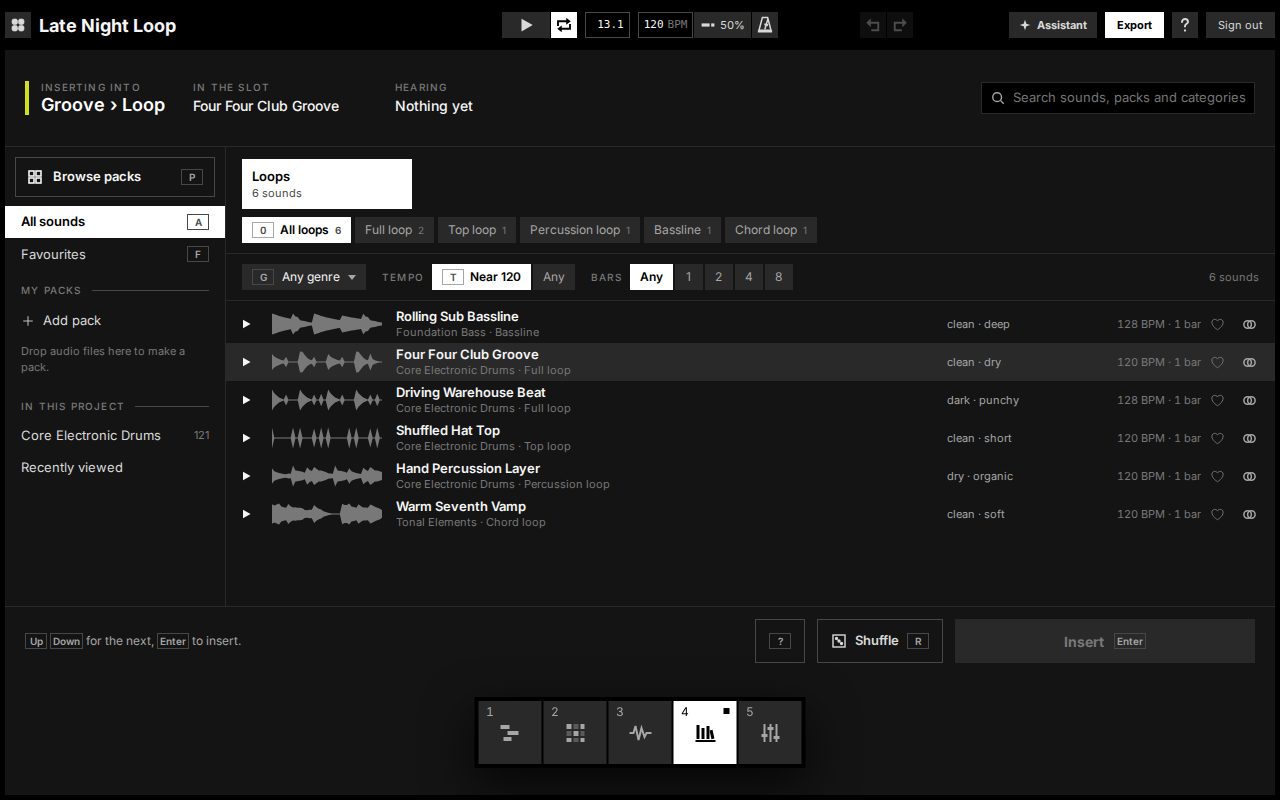Set bars filter to 2

(x=718, y=277)
